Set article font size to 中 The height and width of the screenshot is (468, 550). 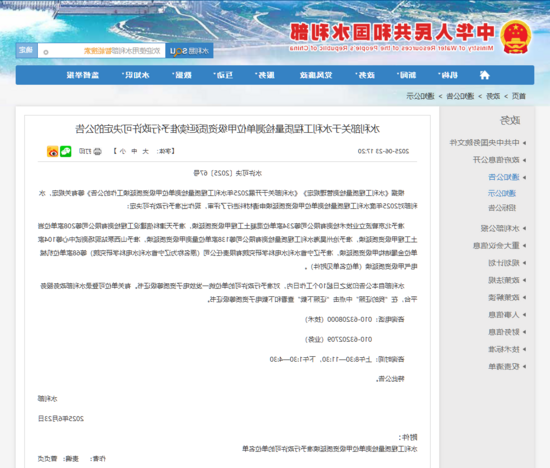click(x=134, y=151)
